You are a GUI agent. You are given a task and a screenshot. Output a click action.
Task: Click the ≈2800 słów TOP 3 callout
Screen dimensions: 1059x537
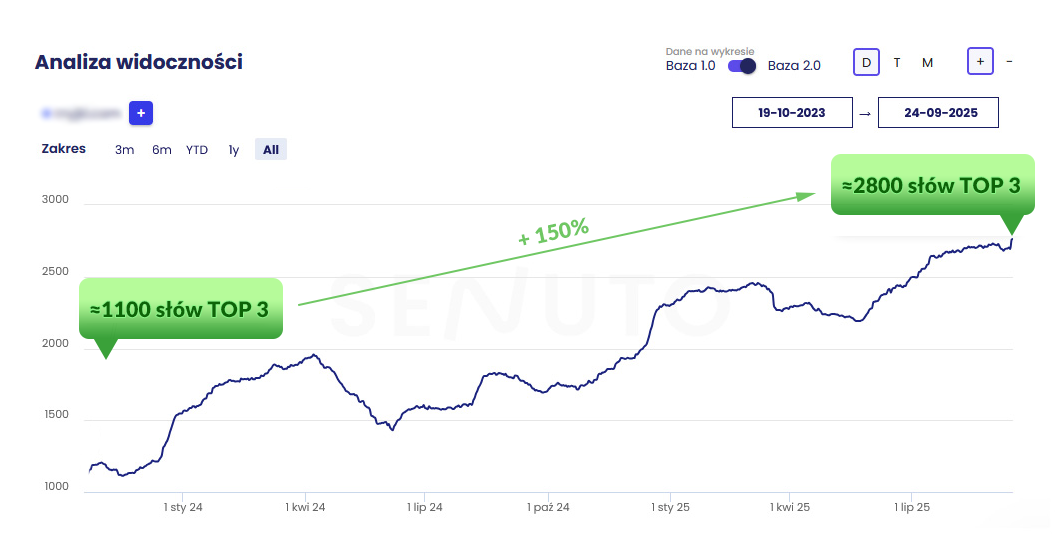tap(931, 185)
